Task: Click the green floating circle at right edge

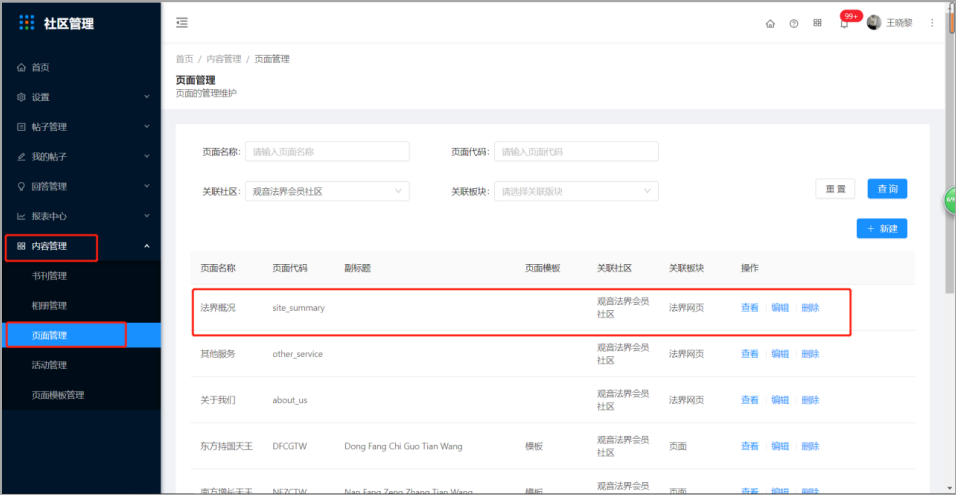Action: point(950,201)
